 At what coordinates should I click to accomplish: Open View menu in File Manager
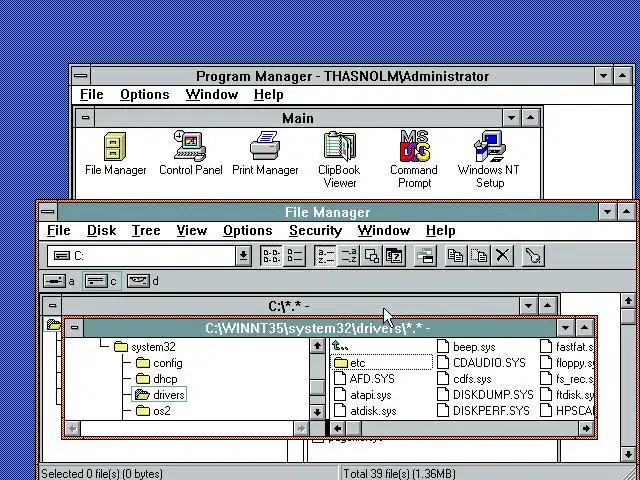coord(192,231)
